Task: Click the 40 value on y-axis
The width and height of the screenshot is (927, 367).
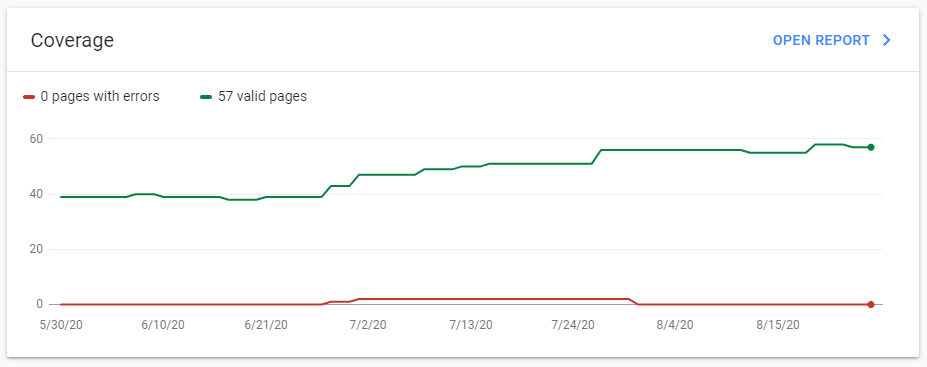Action: pyautogui.click(x=37, y=194)
